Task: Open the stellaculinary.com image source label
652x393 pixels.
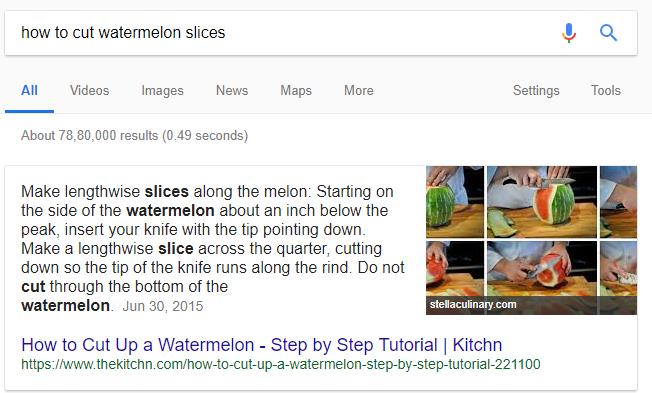Action: [473, 304]
